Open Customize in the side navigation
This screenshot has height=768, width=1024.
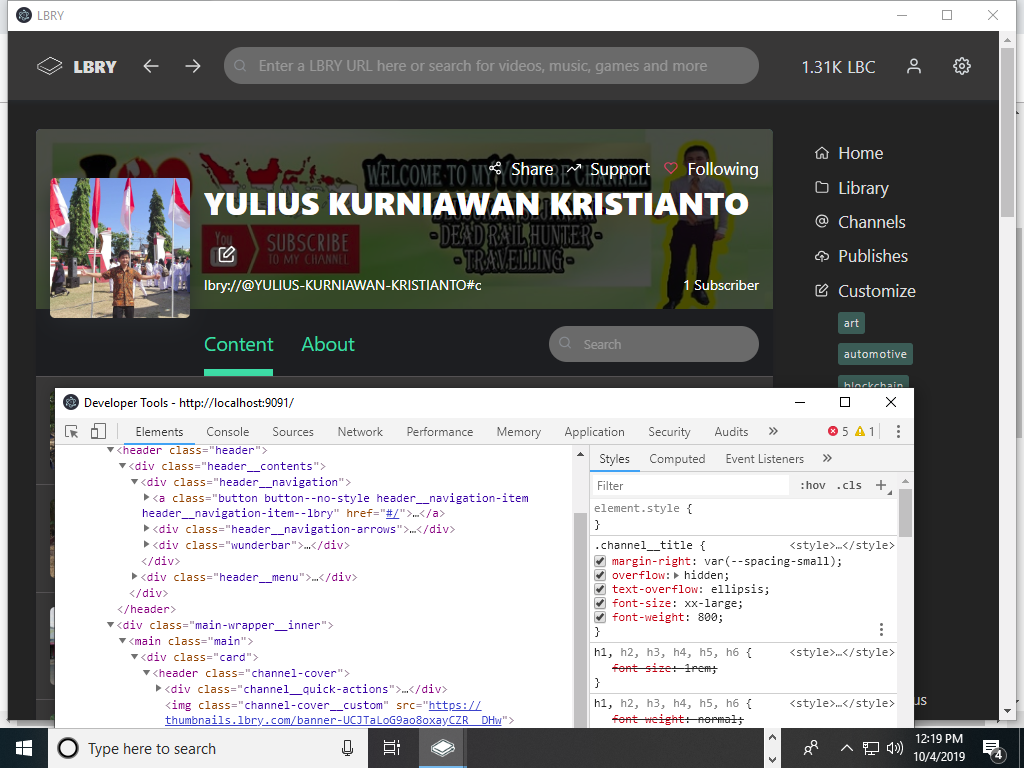tap(865, 291)
